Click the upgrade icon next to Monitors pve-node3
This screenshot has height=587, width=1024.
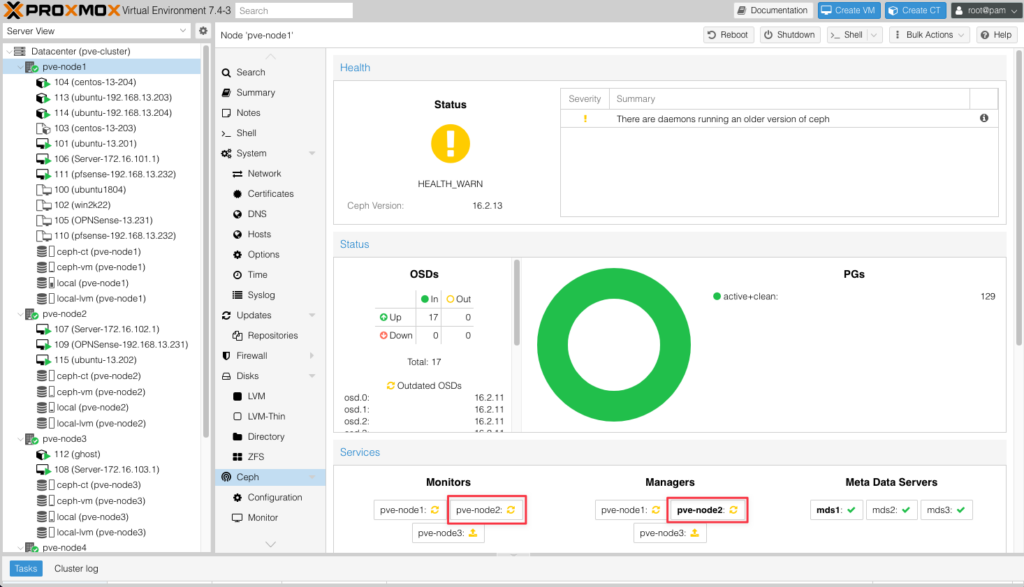(473, 533)
